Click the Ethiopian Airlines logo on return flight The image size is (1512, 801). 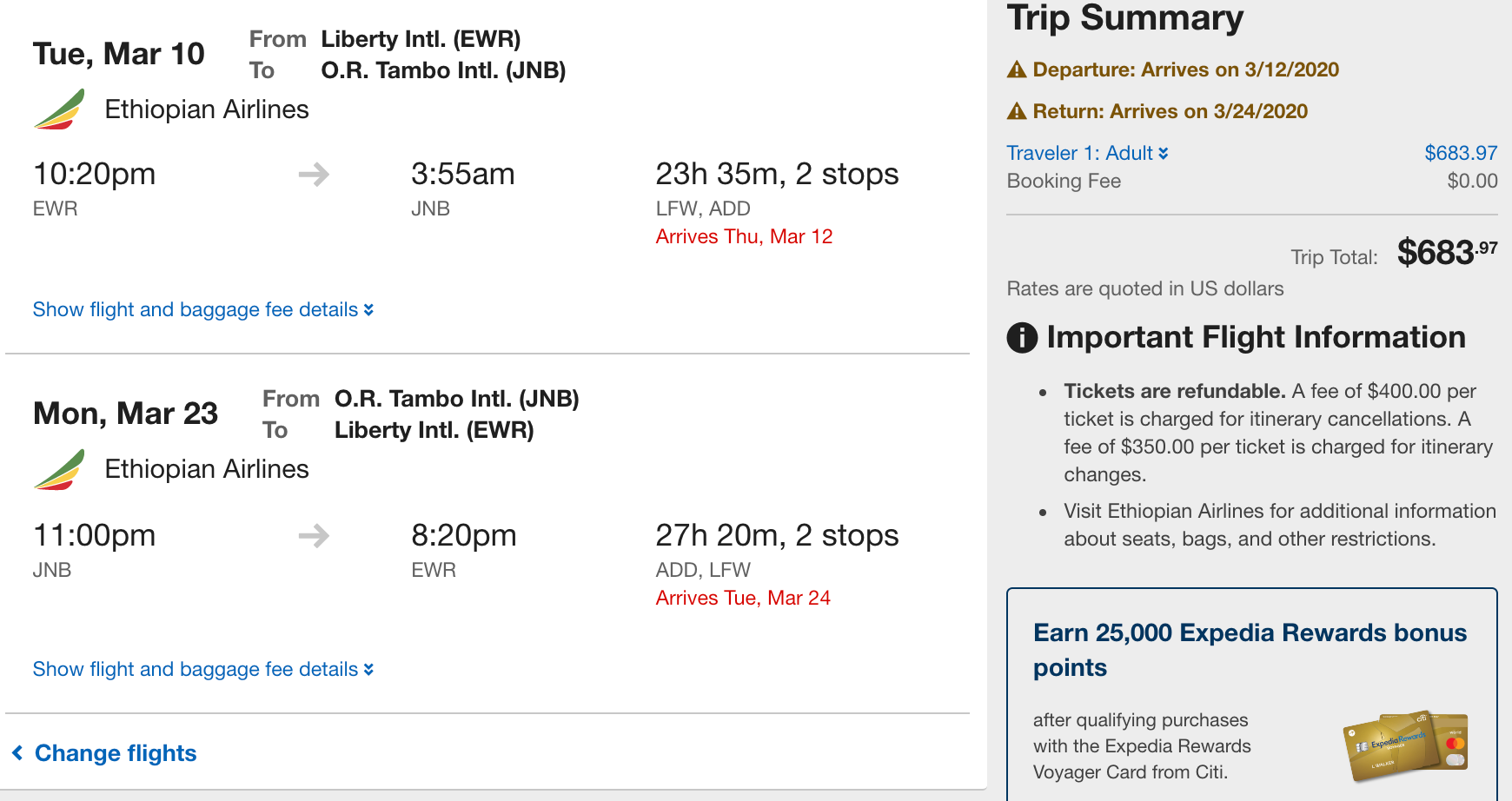59,469
